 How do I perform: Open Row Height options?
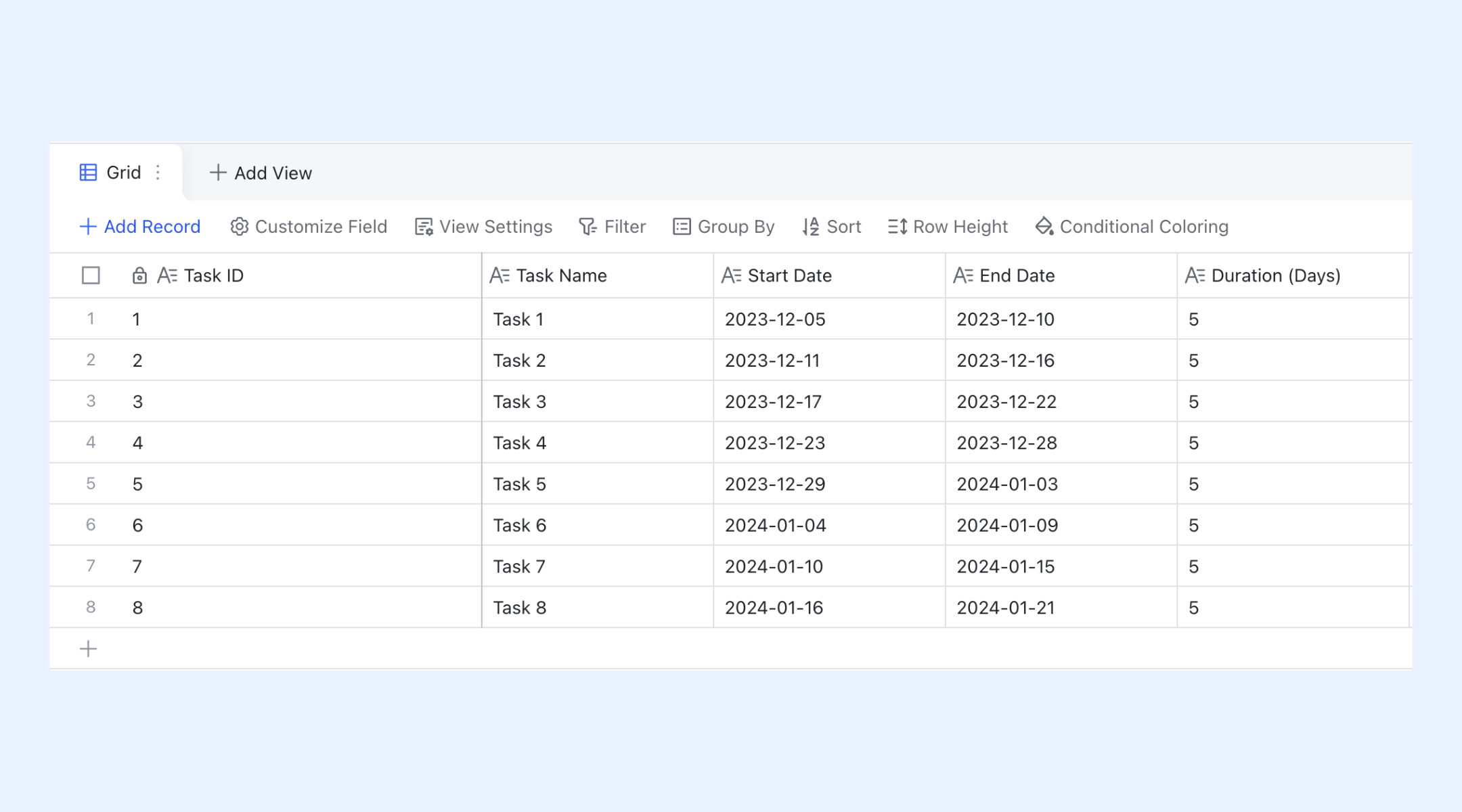point(948,227)
